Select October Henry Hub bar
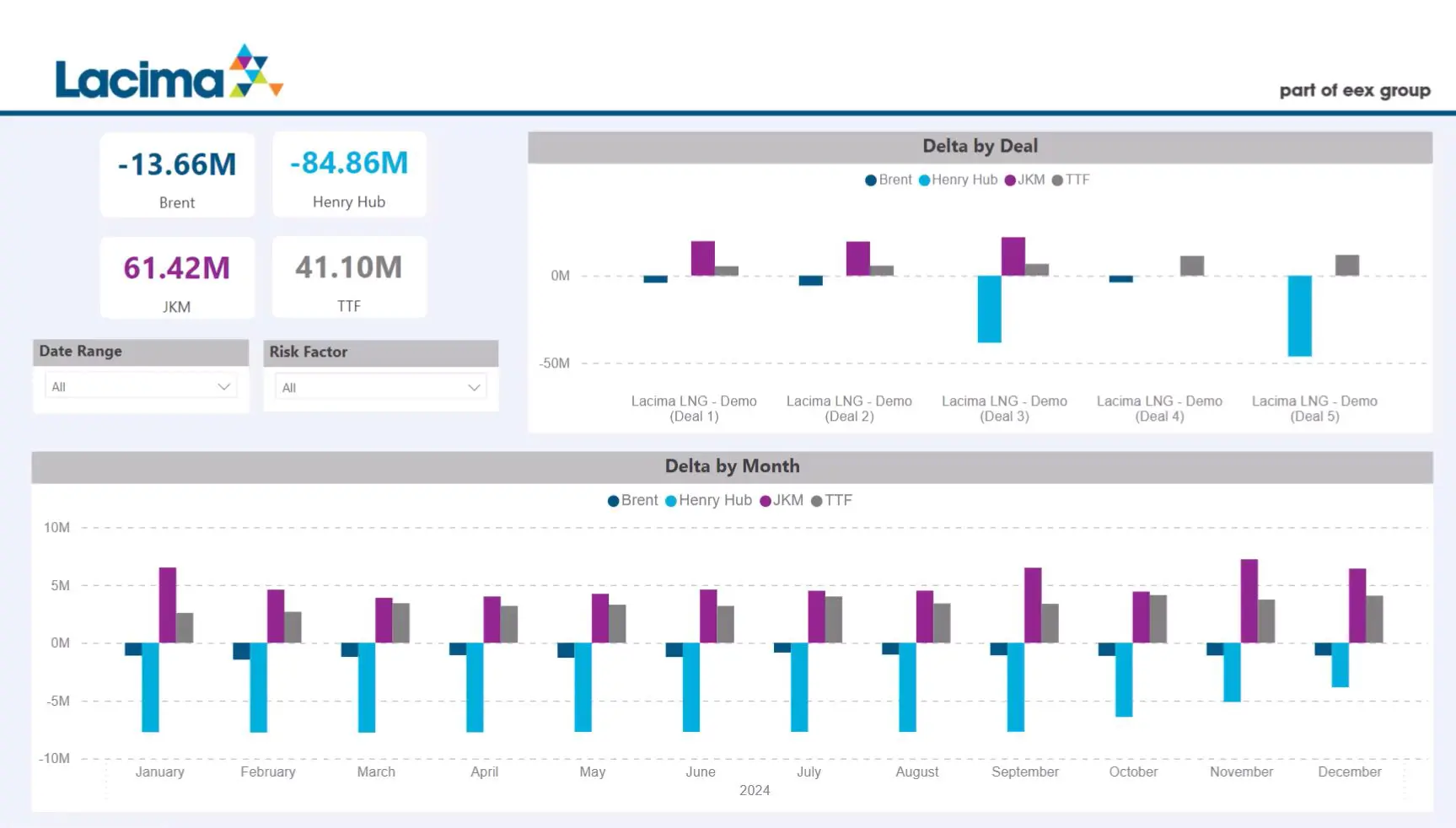This screenshot has width=1456, height=828. (1123, 680)
